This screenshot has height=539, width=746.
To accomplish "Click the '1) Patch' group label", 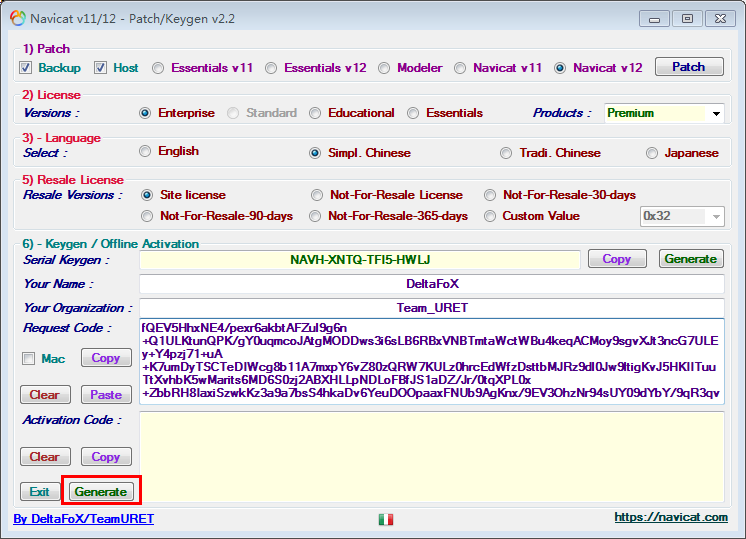I will [46, 49].
